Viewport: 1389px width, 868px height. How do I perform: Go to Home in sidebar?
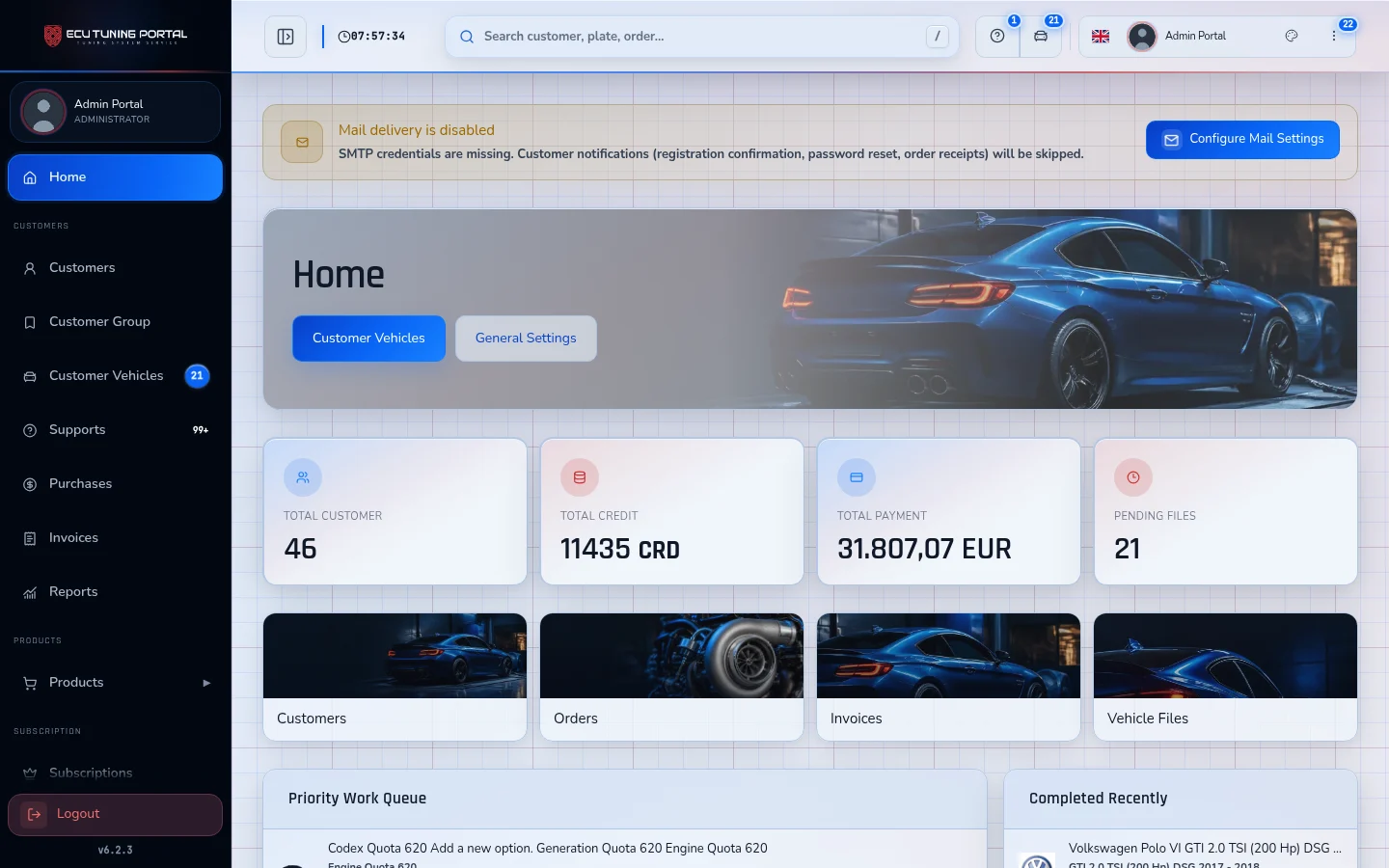116,177
